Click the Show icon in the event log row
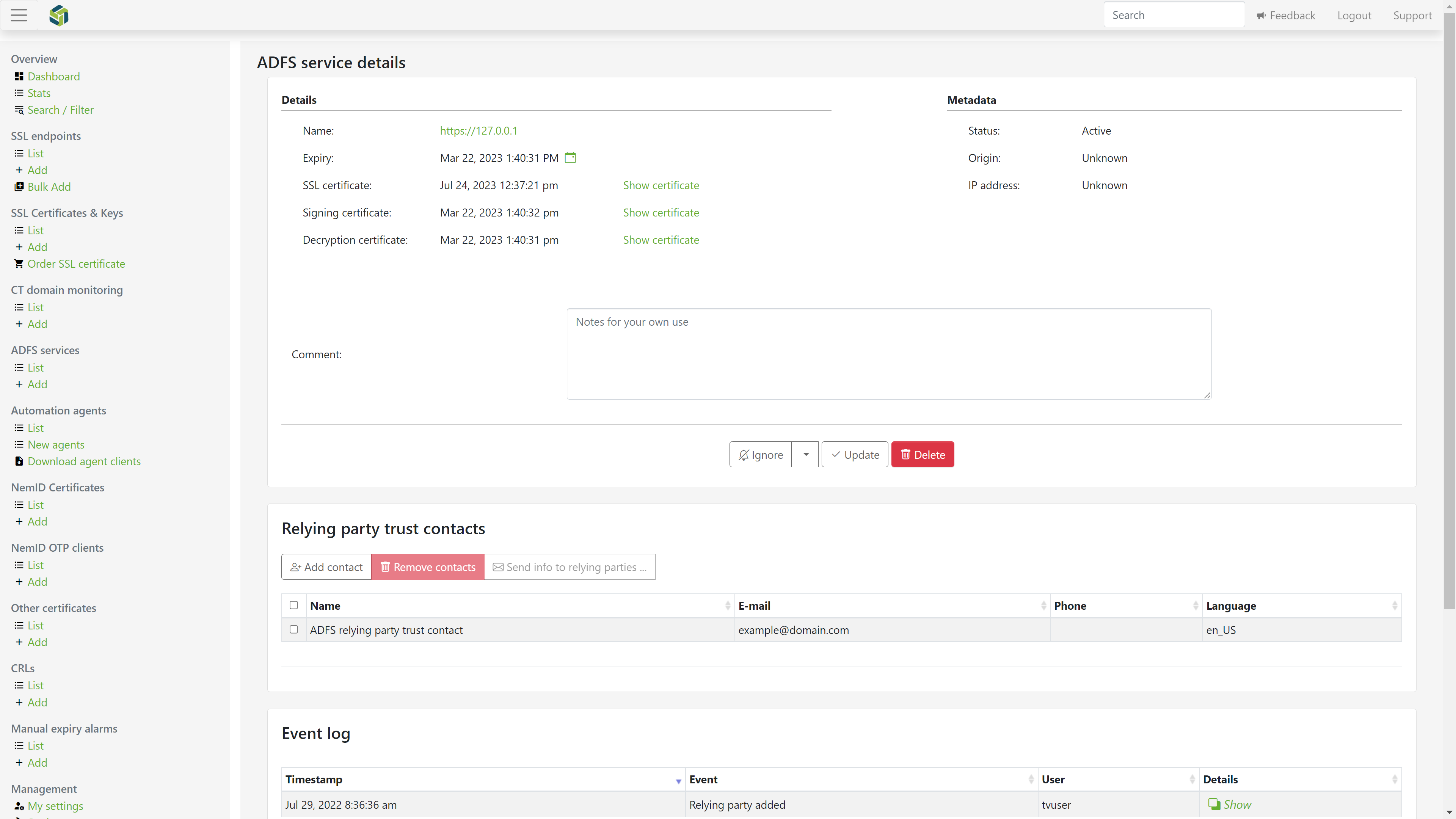Image resolution: width=1456 pixels, height=819 pixels. (x=1214, y=804)
